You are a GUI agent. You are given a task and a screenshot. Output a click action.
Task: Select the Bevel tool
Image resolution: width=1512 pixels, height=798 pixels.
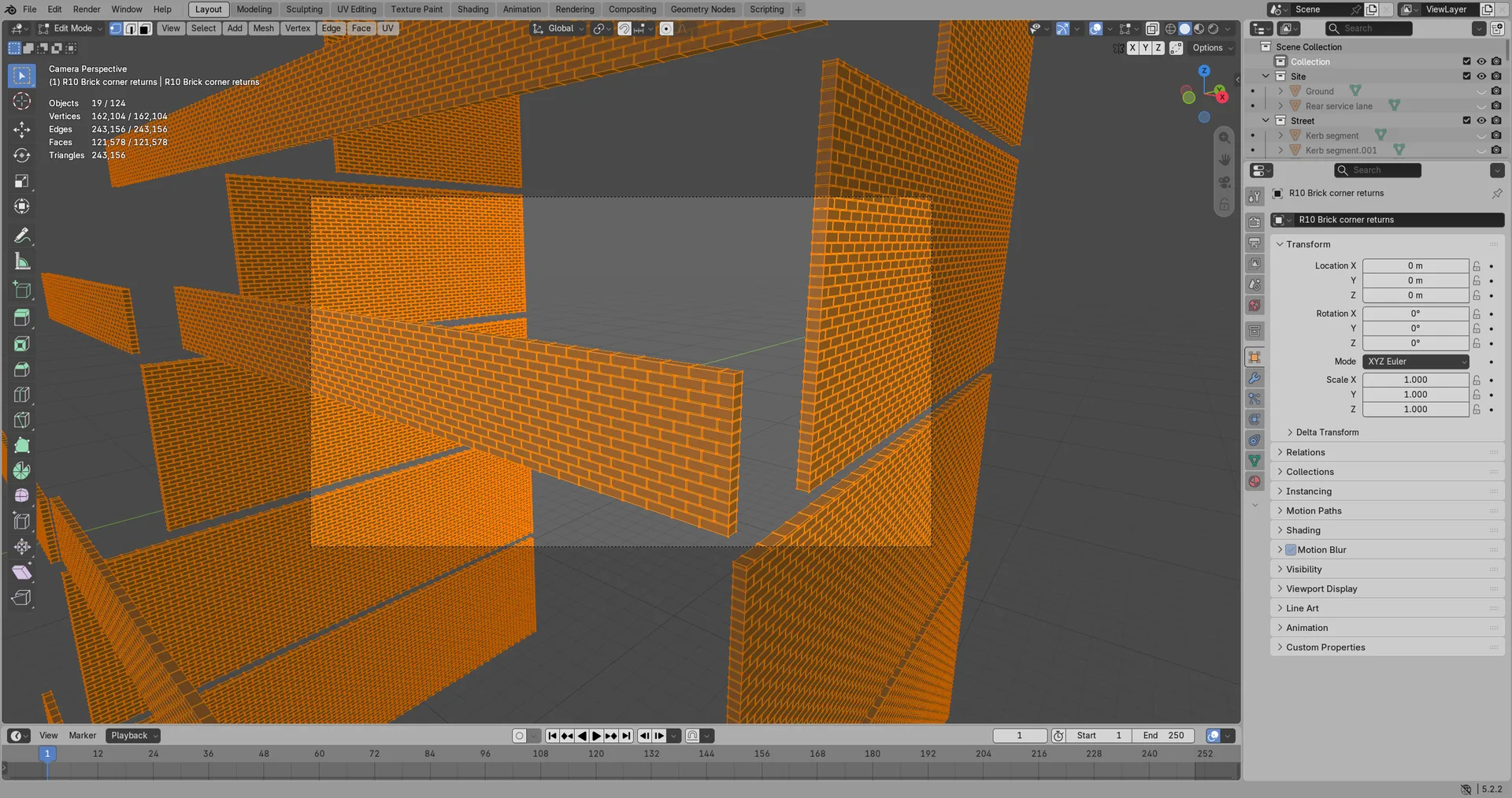[x=22, y=369]
